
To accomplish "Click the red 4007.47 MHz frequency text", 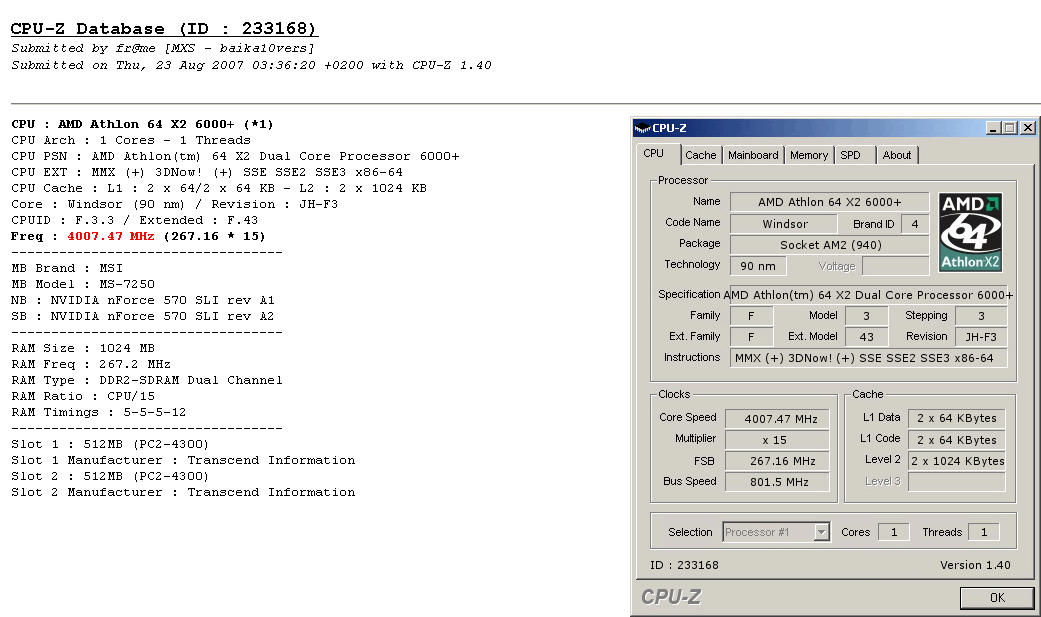I will tap(111, 236).
